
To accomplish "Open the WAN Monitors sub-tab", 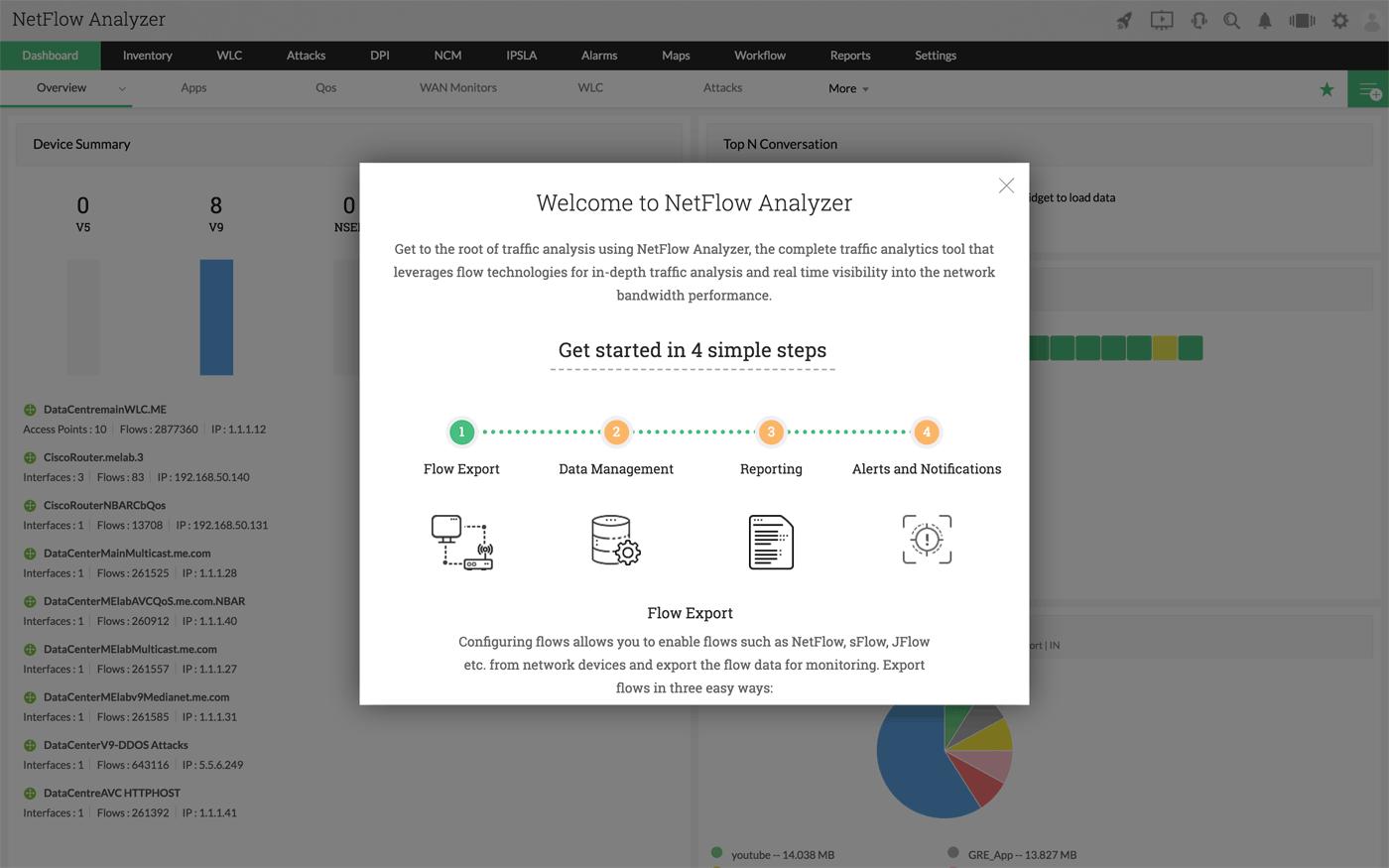I will pos(458,88).
